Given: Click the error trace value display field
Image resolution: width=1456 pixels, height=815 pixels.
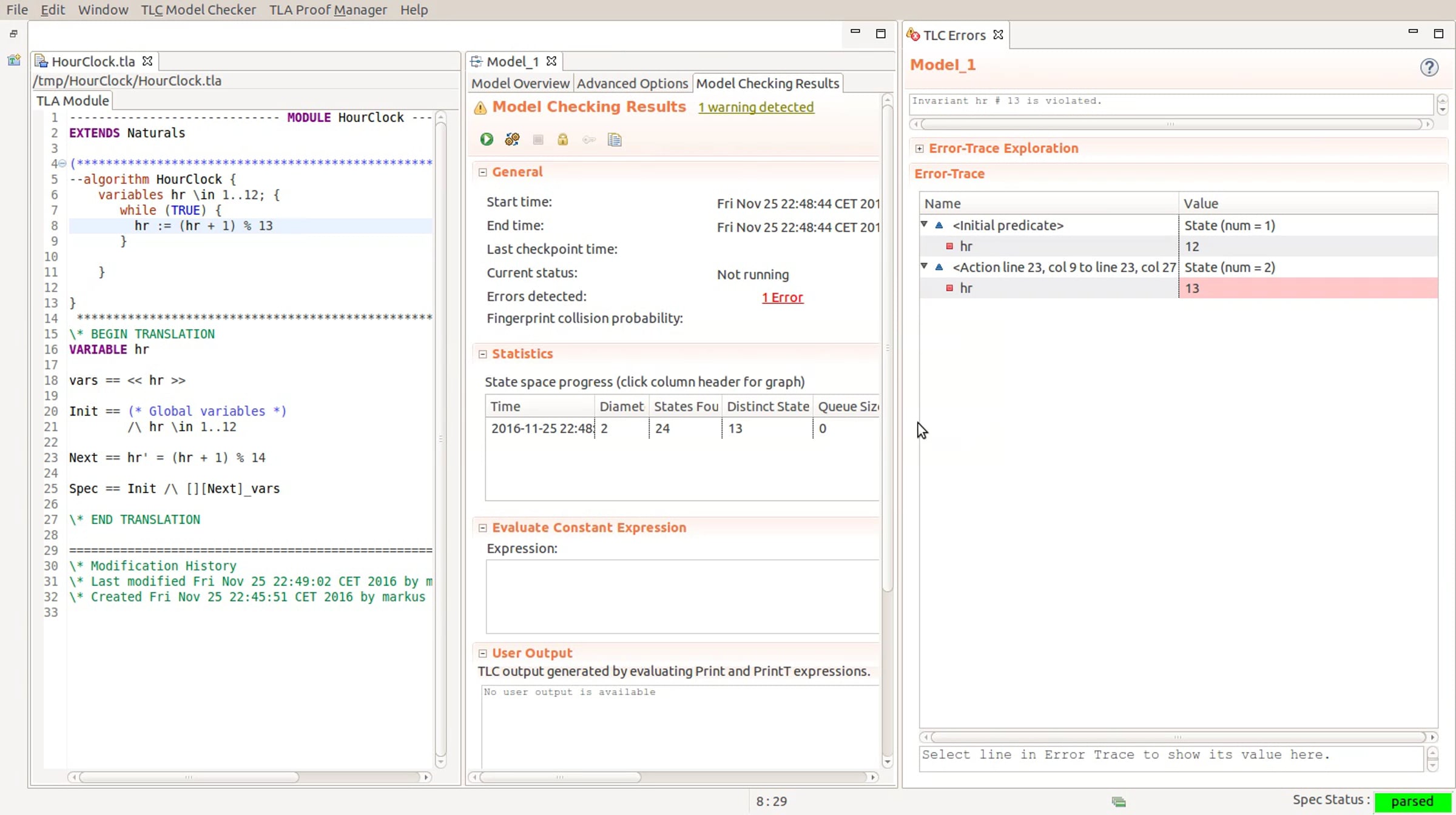Looking at the screenshot, I should click(x=1171, y=759).
